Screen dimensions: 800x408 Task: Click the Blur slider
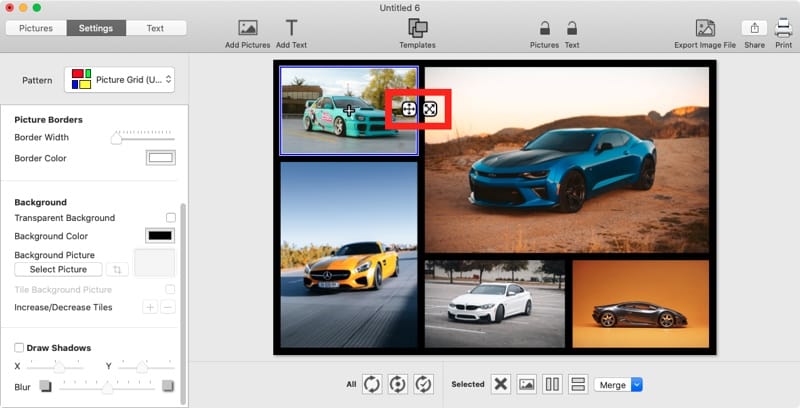(107, 387)
